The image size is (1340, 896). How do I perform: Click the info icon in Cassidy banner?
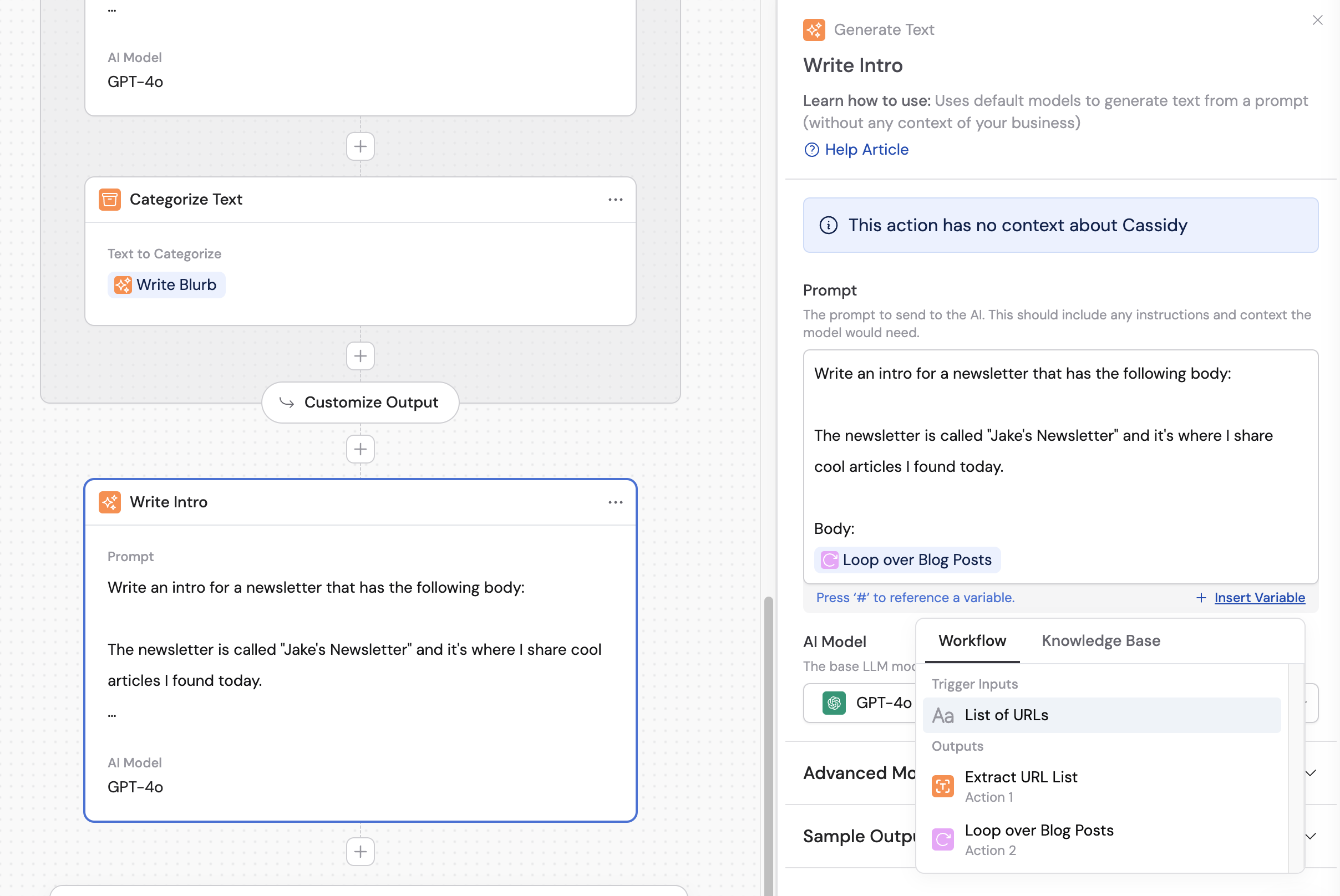[829, 225]
